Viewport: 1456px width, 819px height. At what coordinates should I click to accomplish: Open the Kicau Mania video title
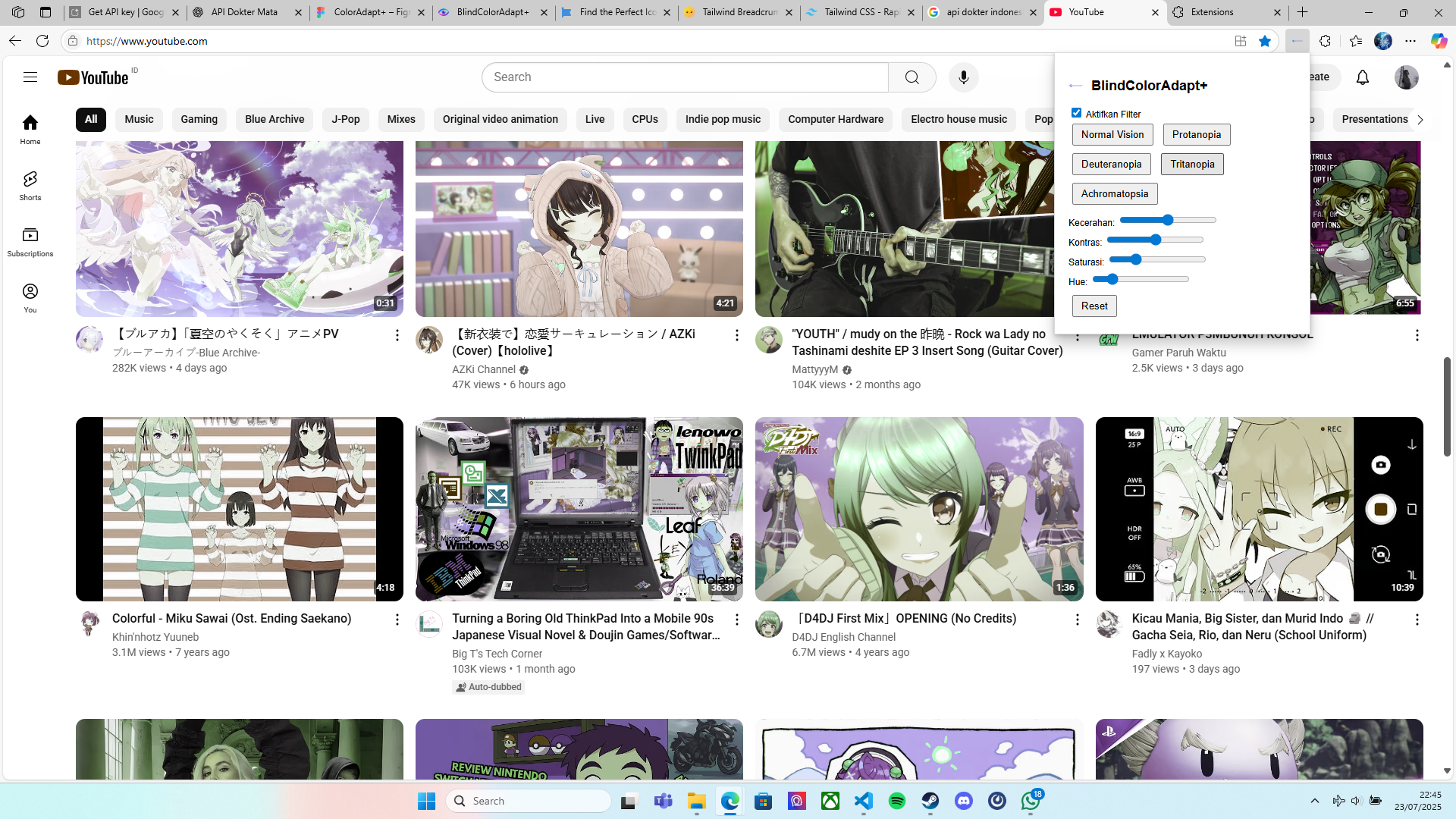(x=1253, y=627)
